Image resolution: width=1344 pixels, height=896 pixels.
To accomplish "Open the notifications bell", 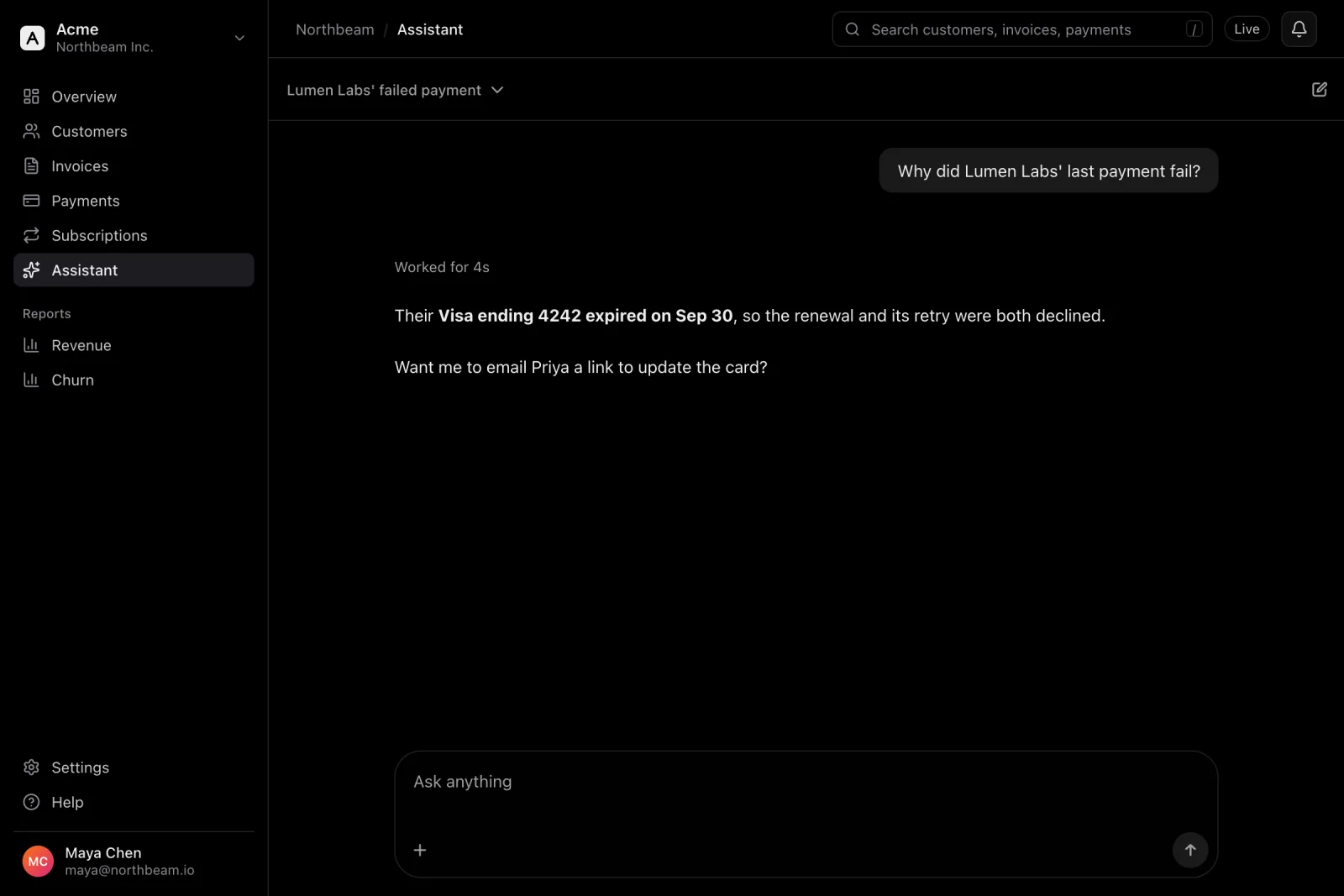I will [1299, 29].
